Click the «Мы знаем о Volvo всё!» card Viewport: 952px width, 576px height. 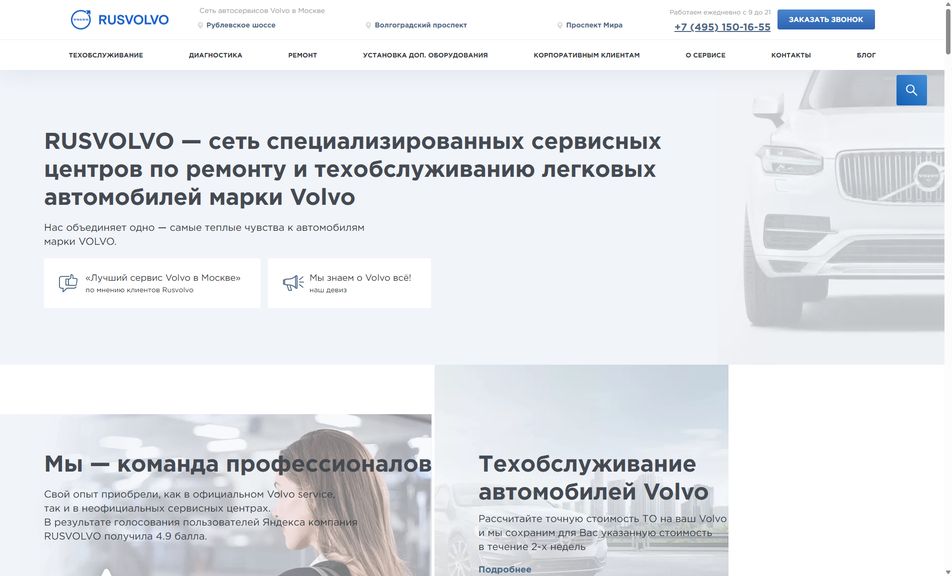click(x=349, y=283)
